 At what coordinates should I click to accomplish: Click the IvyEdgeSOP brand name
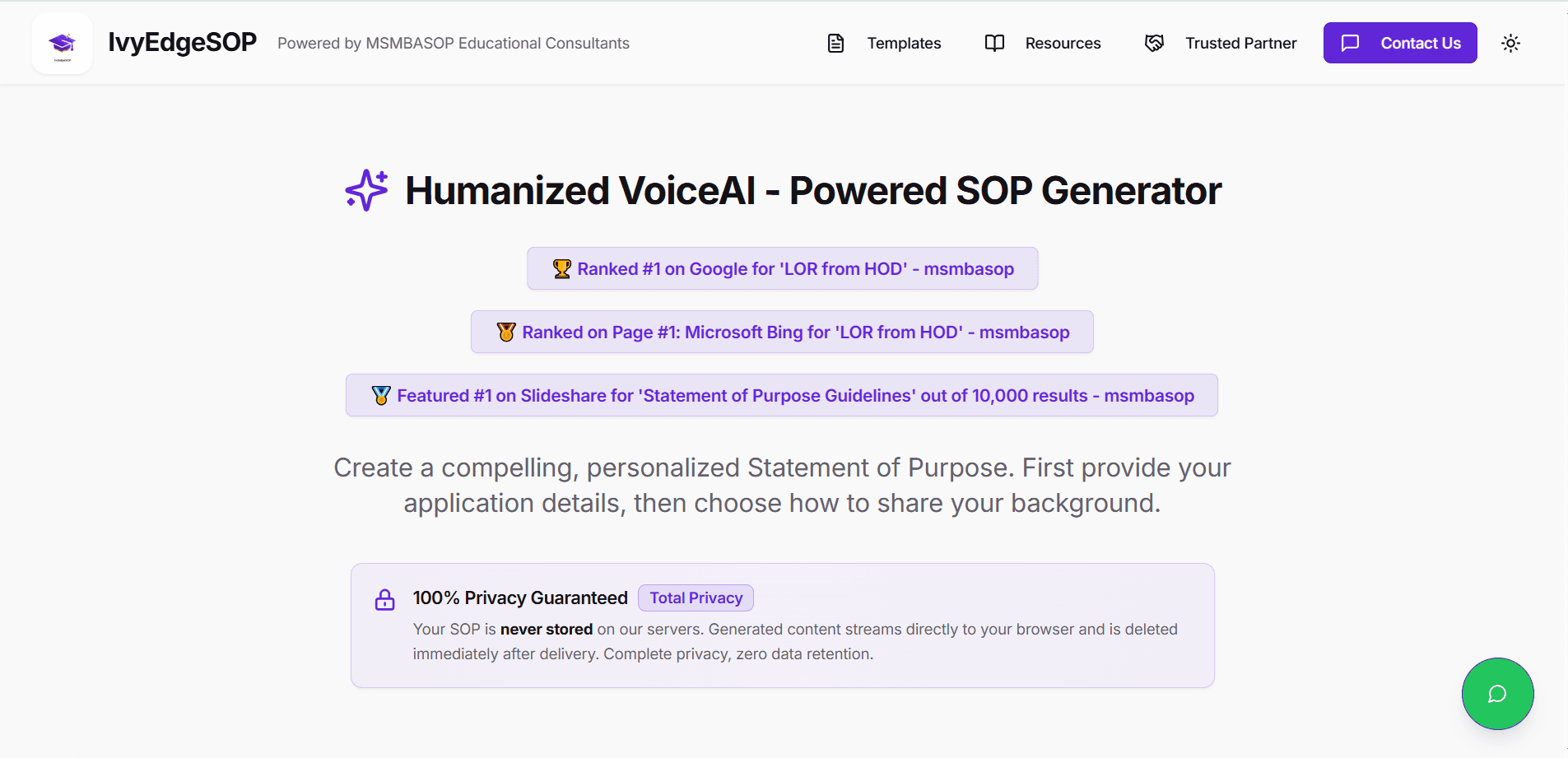[x=182, y=42]
